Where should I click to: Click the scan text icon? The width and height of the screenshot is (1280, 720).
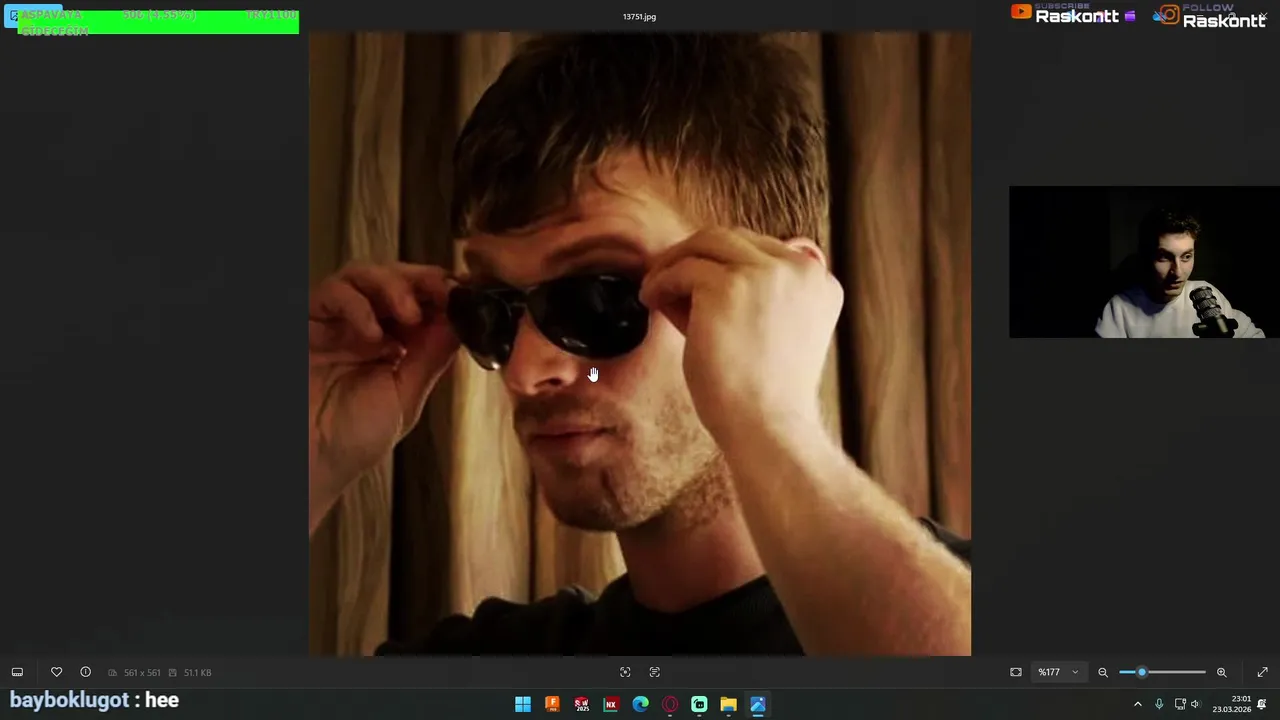655,672
